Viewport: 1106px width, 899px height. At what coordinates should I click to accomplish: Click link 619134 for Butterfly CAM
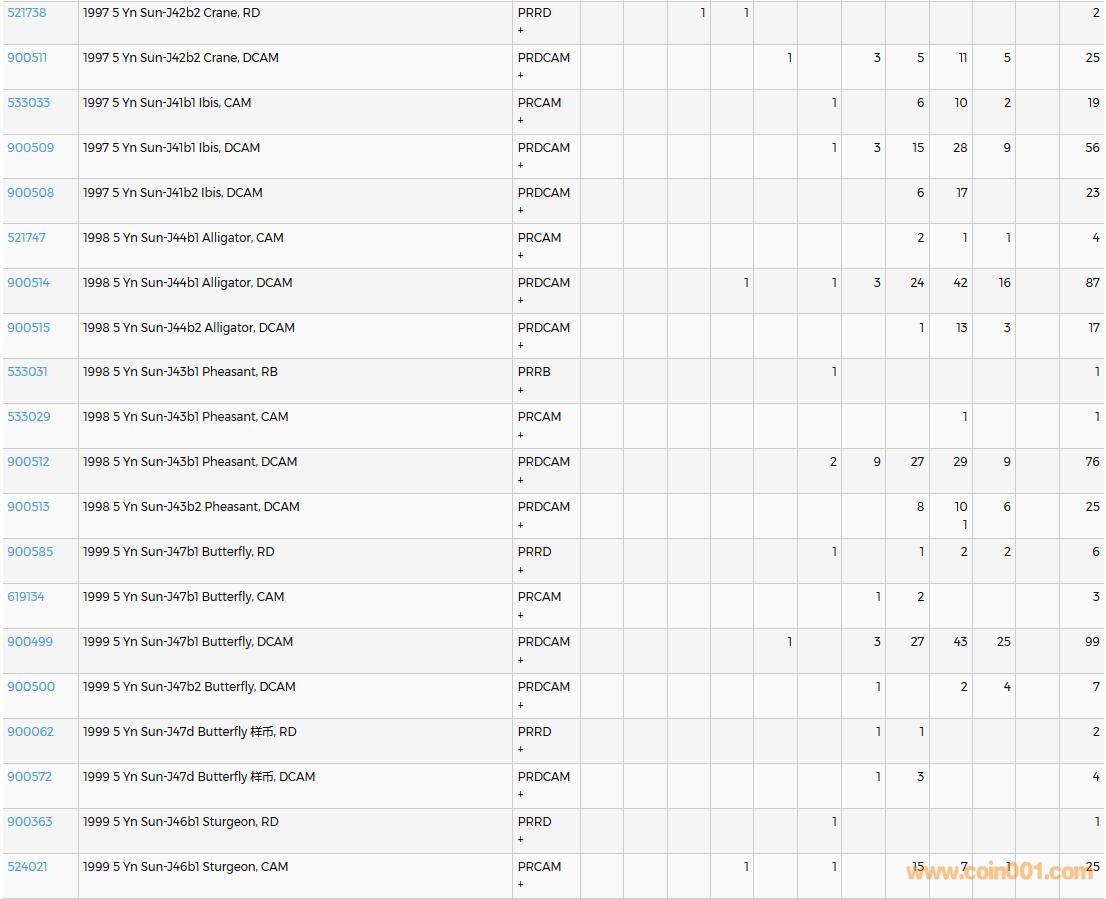[x=26, y=597]
